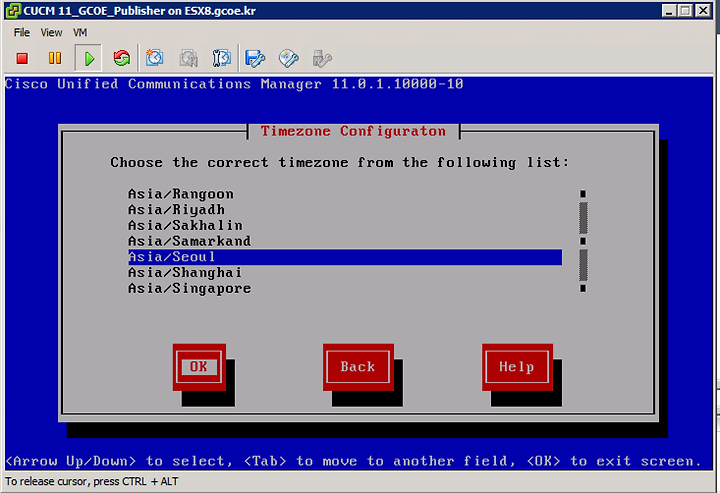Open the File menu

point(22,33)
